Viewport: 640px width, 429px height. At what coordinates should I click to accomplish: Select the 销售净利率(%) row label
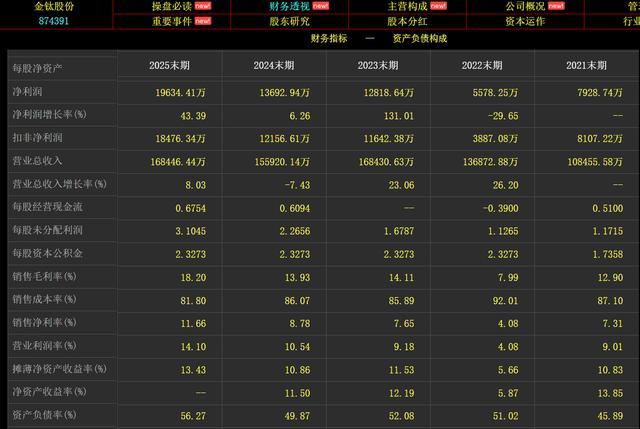coord(44,322)
